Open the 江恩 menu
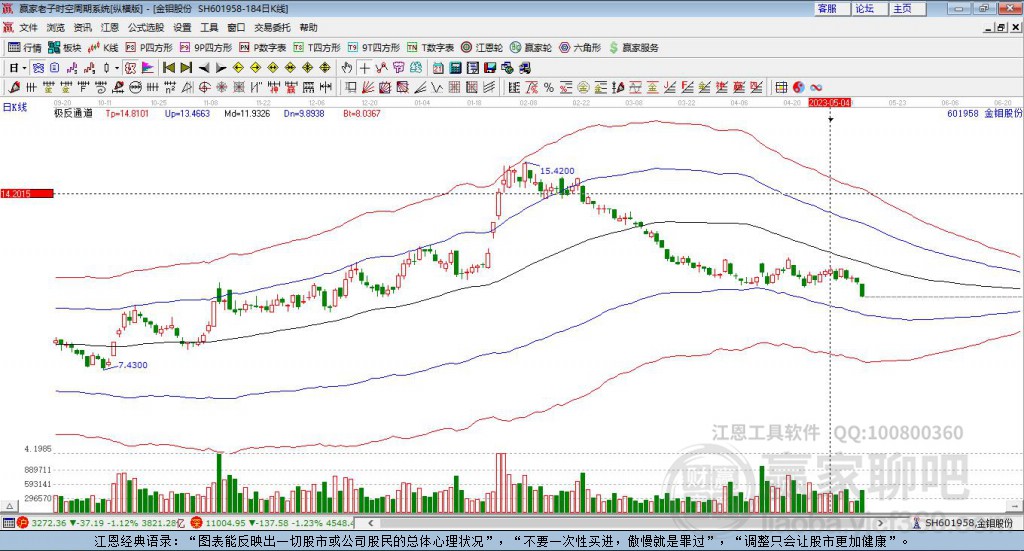Viewport: 1024px width, 551px height. (x=110, y=27)
